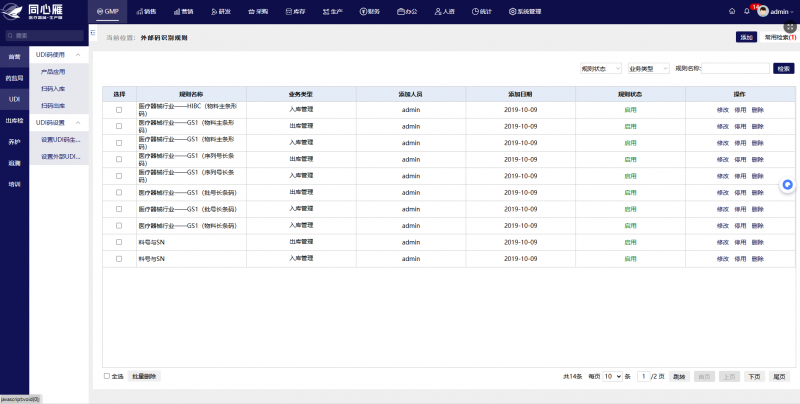Open the home icon in top bar
800x404 pixels.
(x=732, y=11)
